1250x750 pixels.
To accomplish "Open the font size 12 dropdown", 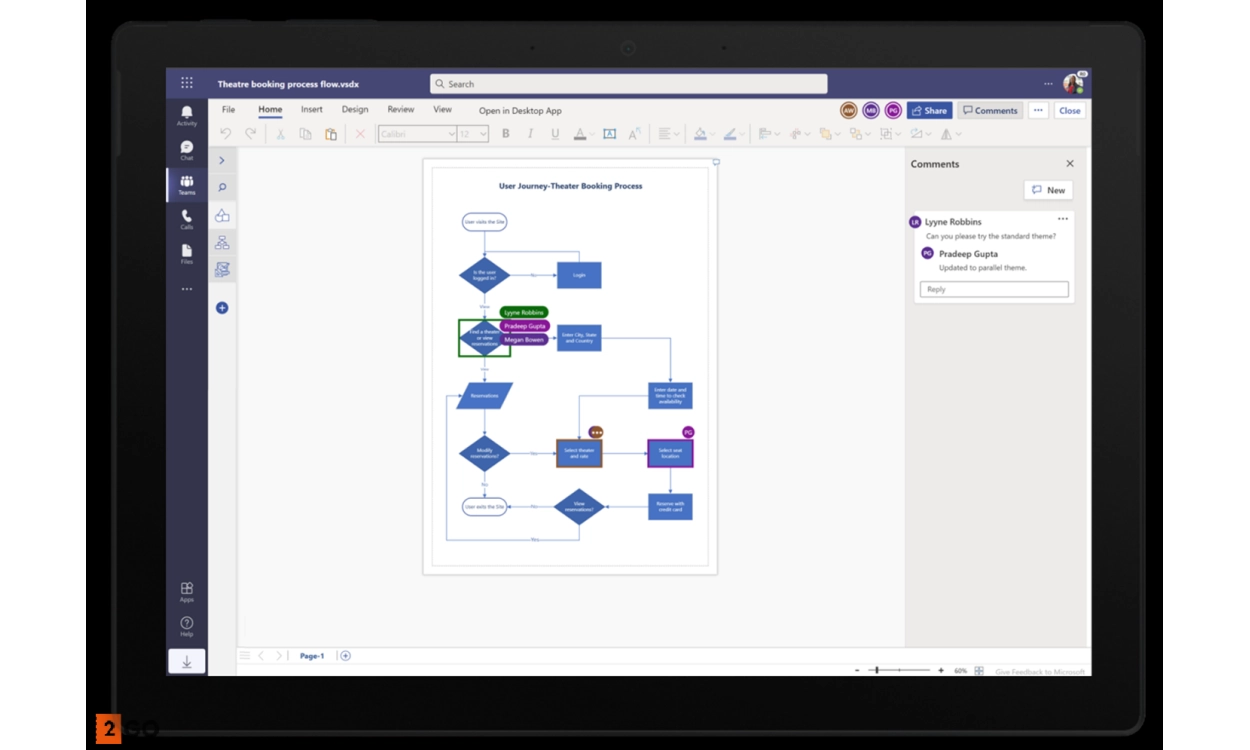I will tap(473, 134).
